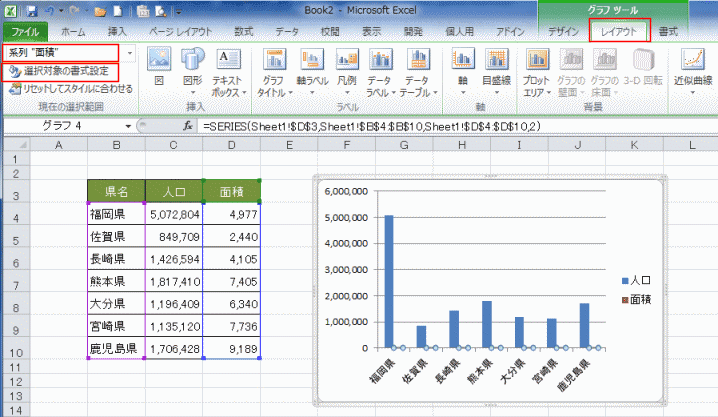Click the formula bar SERIES text
The image size is (718, 417).
coord(370,127)
